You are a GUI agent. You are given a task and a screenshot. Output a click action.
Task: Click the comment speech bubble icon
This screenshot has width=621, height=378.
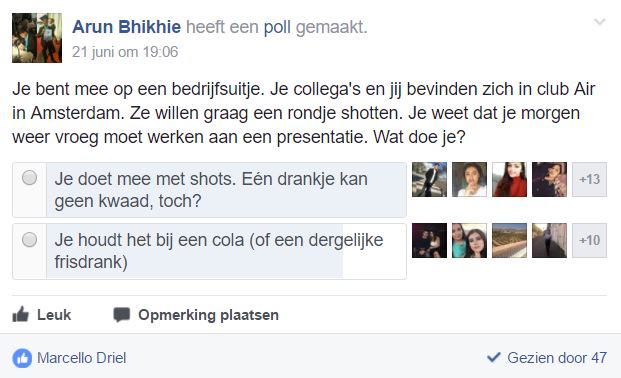pos(122,315)
